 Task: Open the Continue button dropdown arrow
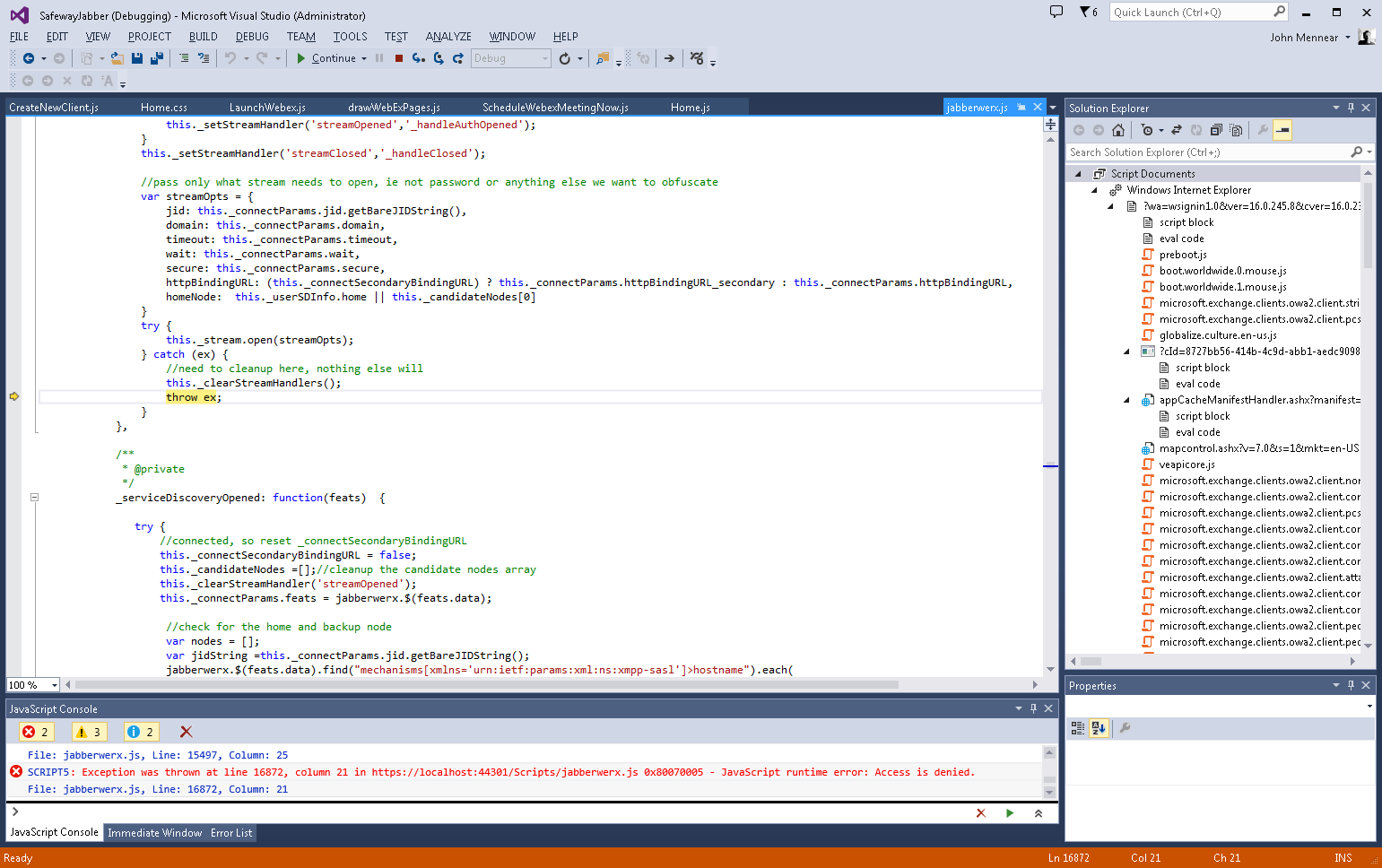coord(364,58)
